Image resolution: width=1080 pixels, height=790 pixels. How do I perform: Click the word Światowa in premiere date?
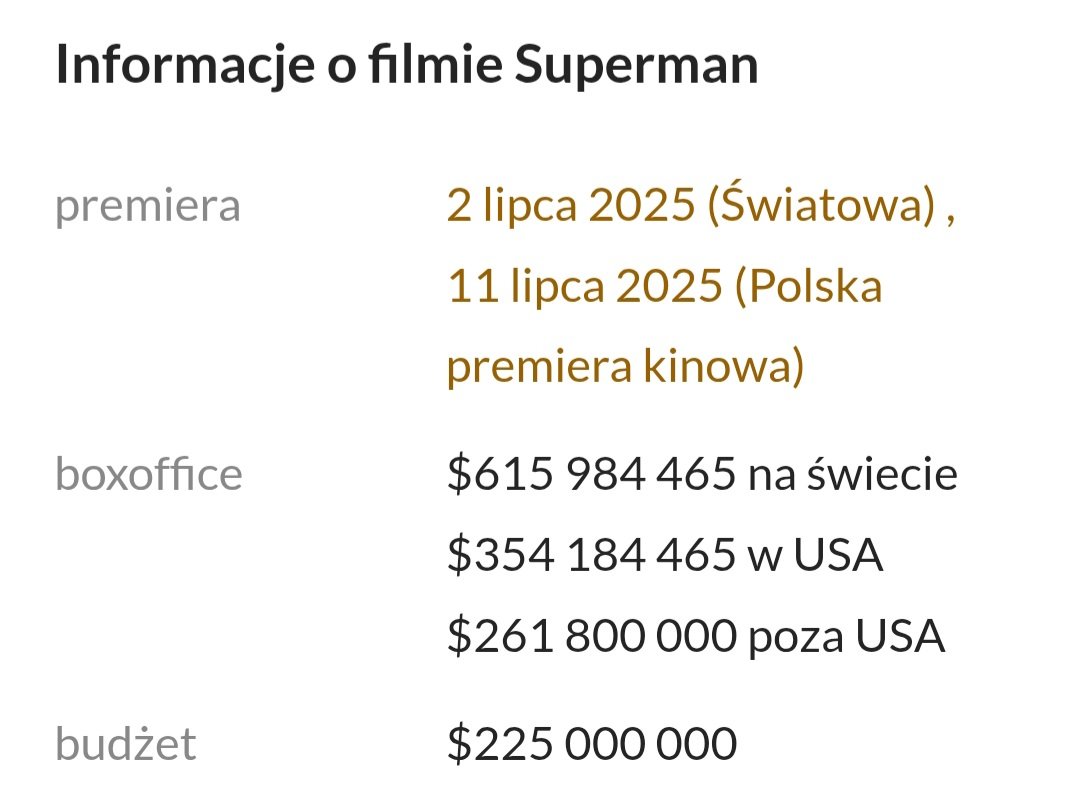coord(822,205)
